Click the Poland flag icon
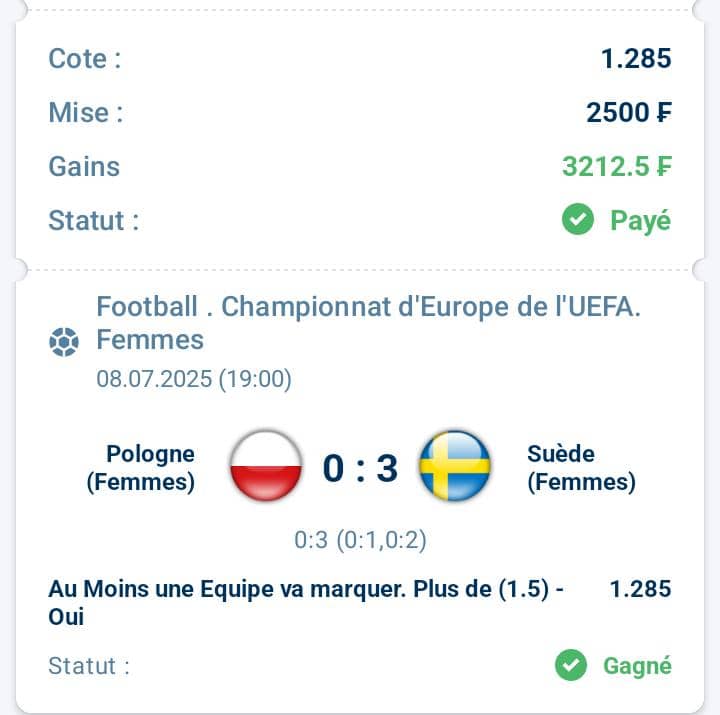This screenshot has width=720, height=715. pyautogui.click(x=266, y=466)
